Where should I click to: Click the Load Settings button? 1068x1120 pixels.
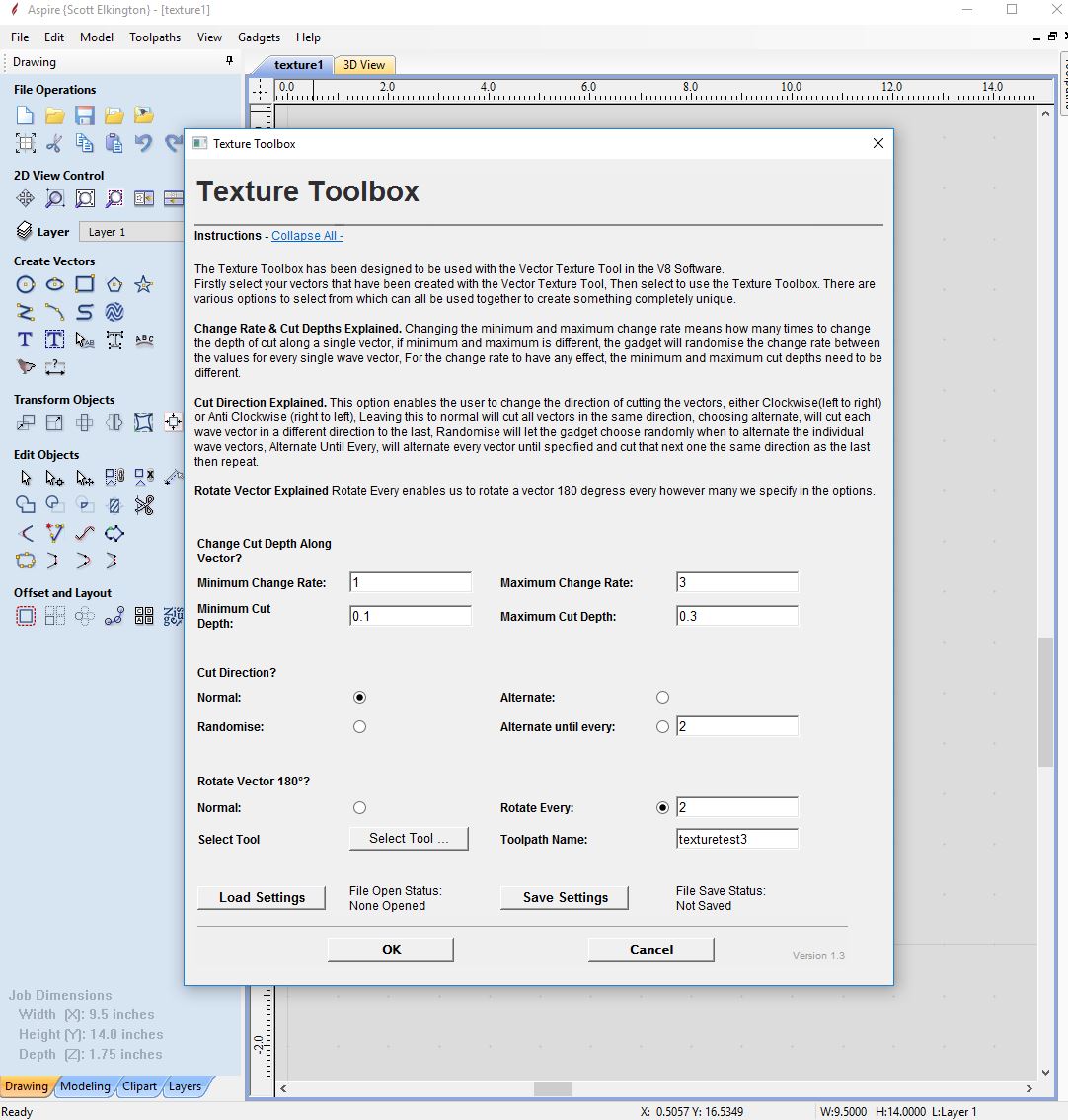coord(262,897)
